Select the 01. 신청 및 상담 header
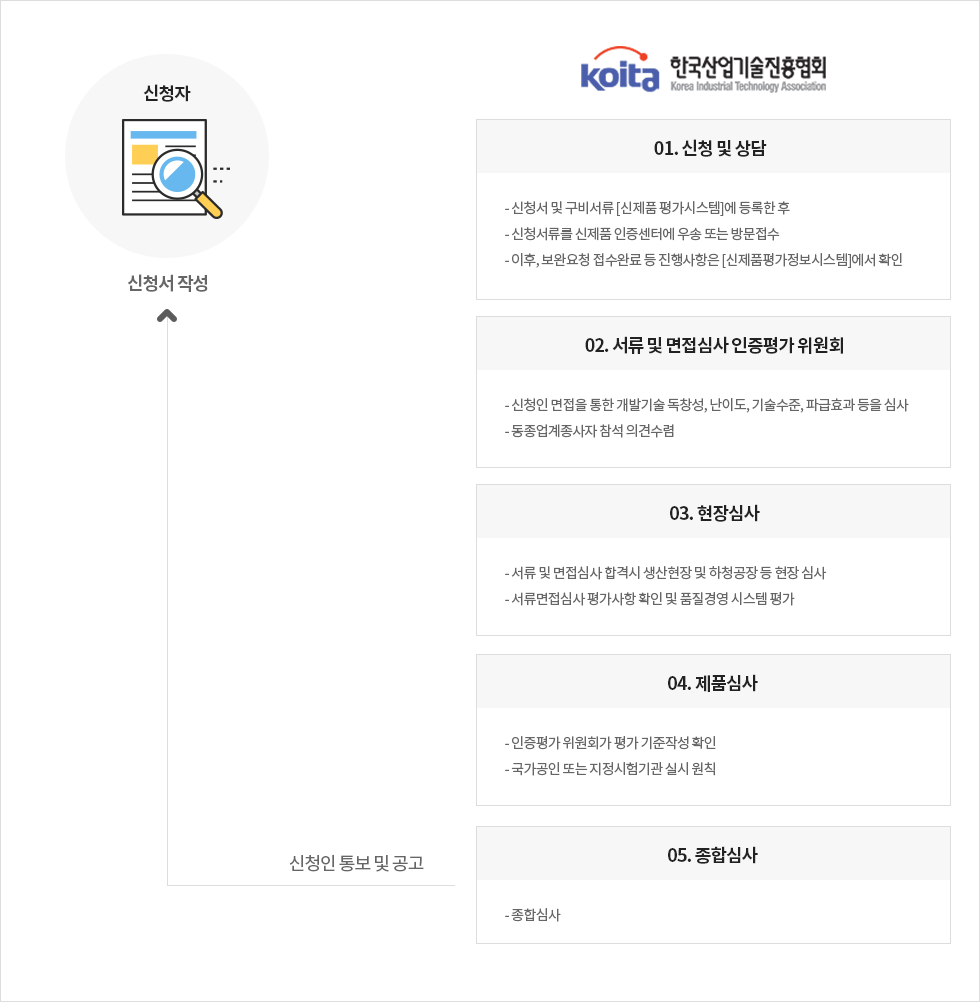 pyautogui.click(x=713, y=147)
